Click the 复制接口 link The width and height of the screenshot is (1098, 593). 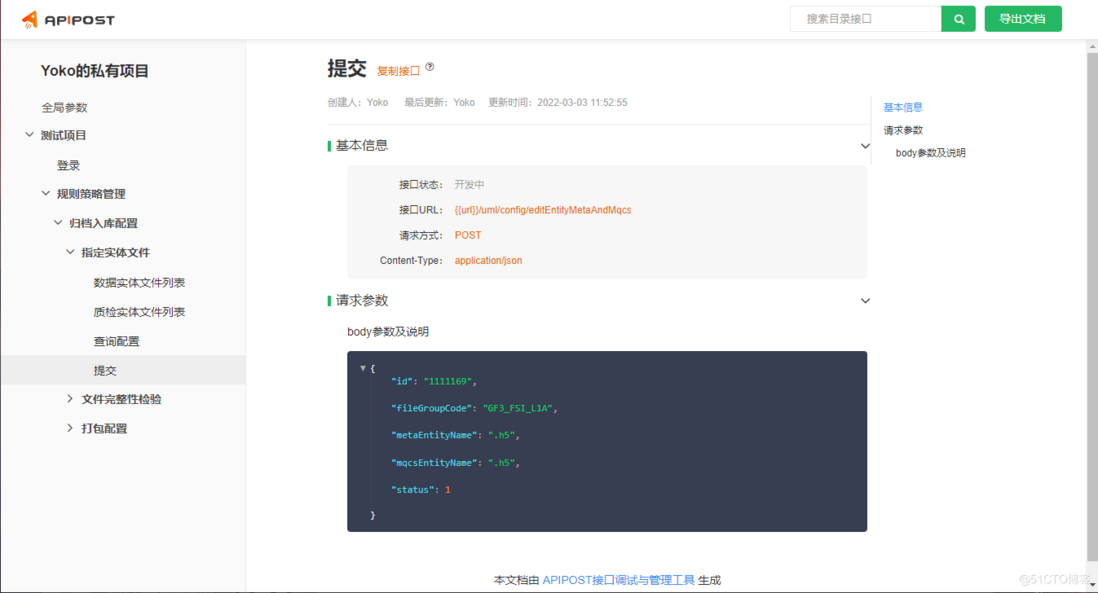click(x=398, y=71)
